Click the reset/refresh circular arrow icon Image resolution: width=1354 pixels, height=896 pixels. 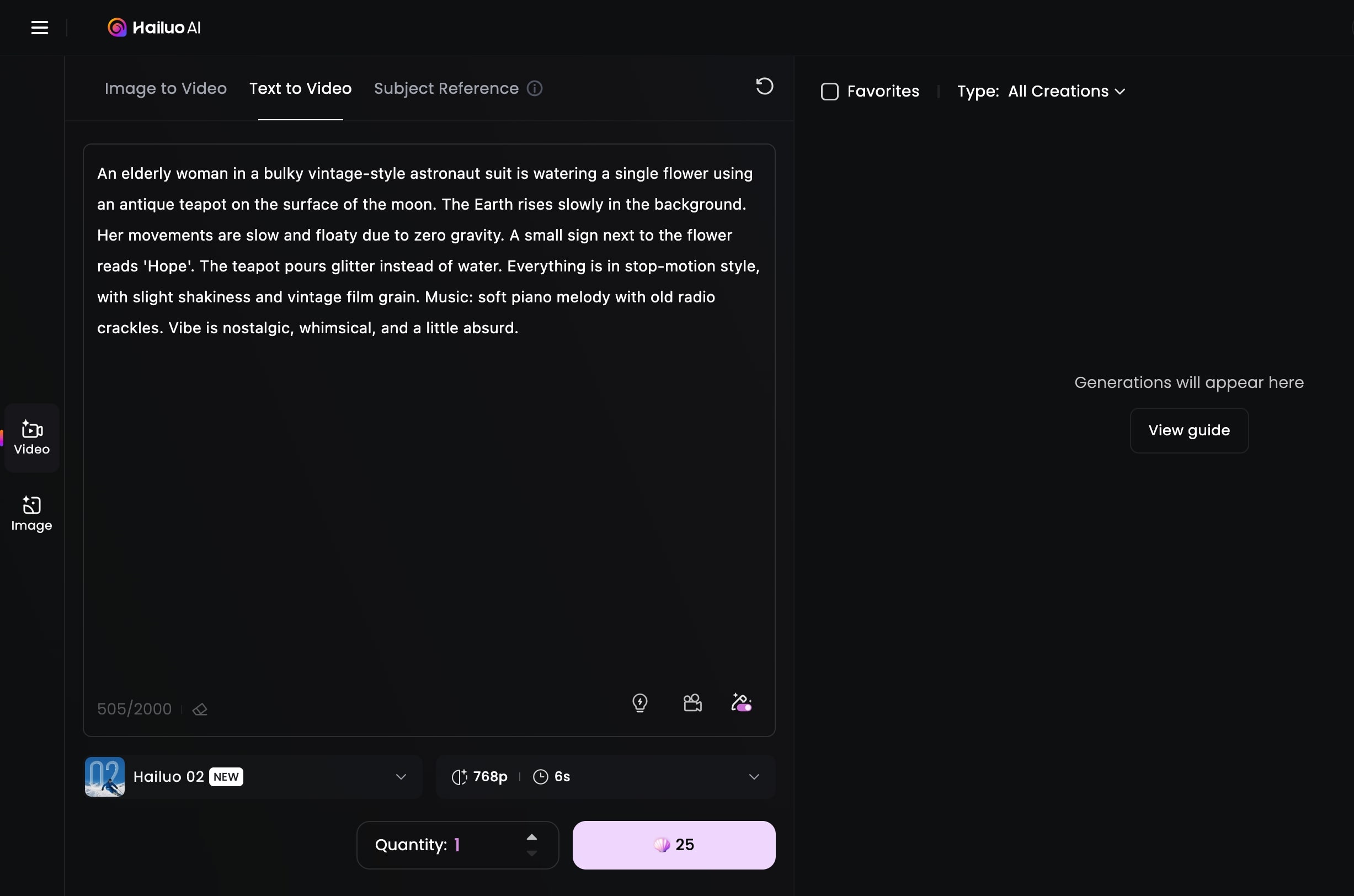pos(764,86)
